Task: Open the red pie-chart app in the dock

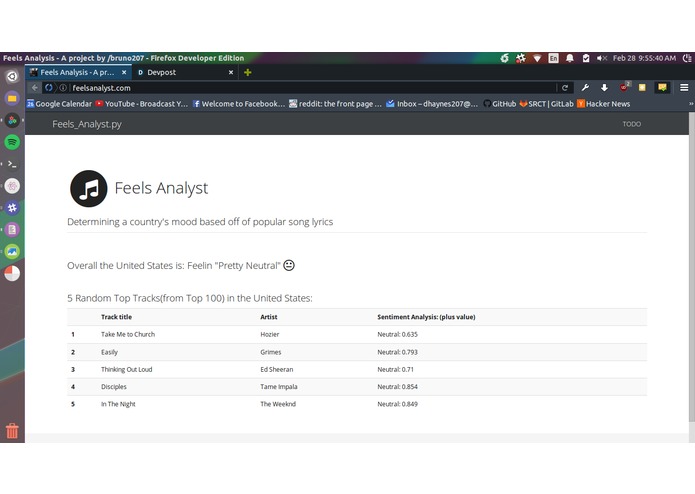Action: tap(12, 273)
